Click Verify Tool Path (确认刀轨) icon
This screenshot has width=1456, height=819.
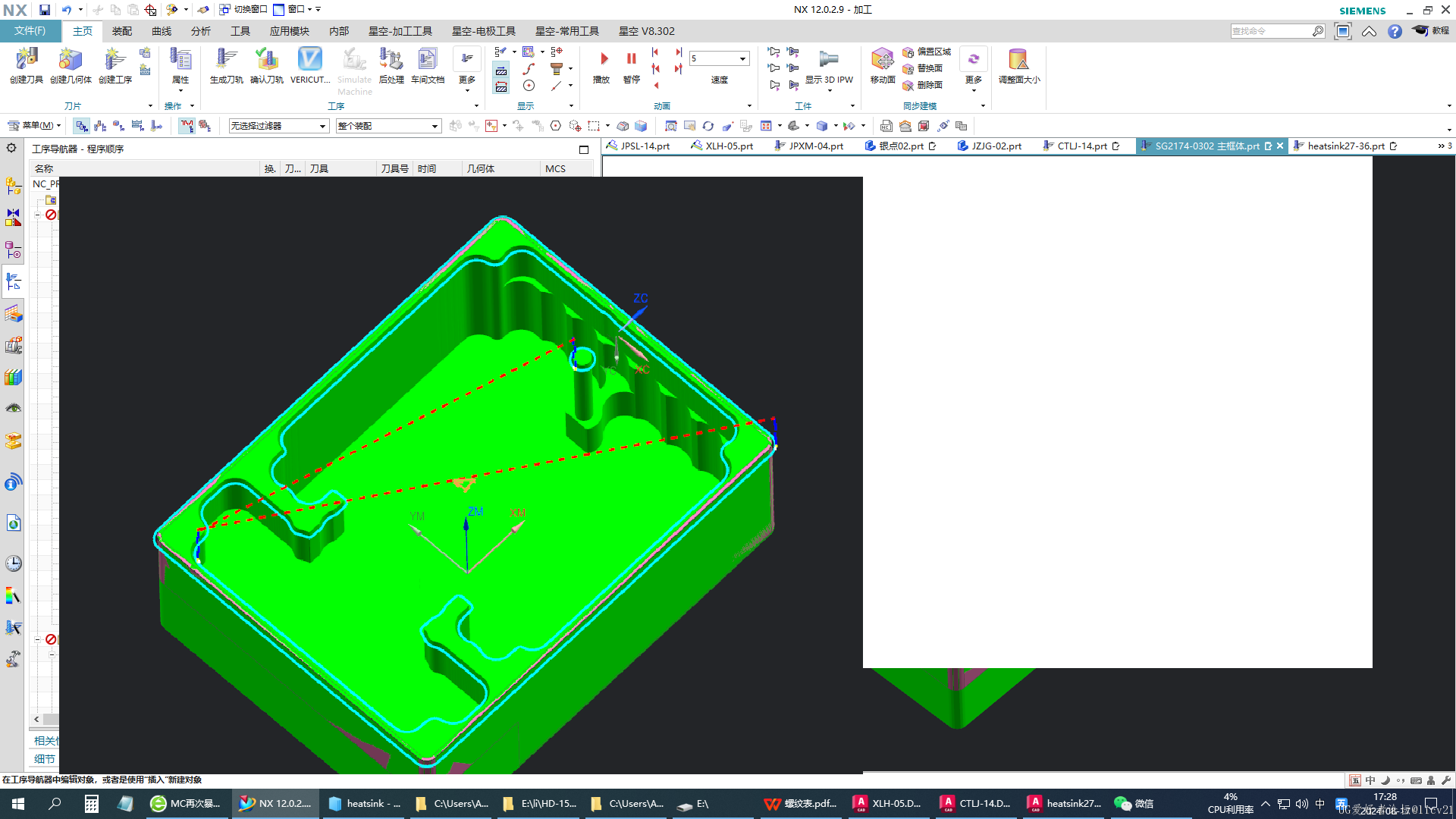(266, 61)
